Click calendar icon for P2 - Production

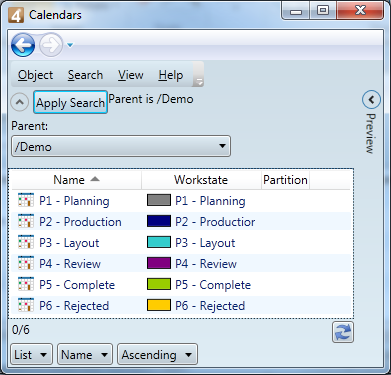pyautogui.click(x=26, y=221)
